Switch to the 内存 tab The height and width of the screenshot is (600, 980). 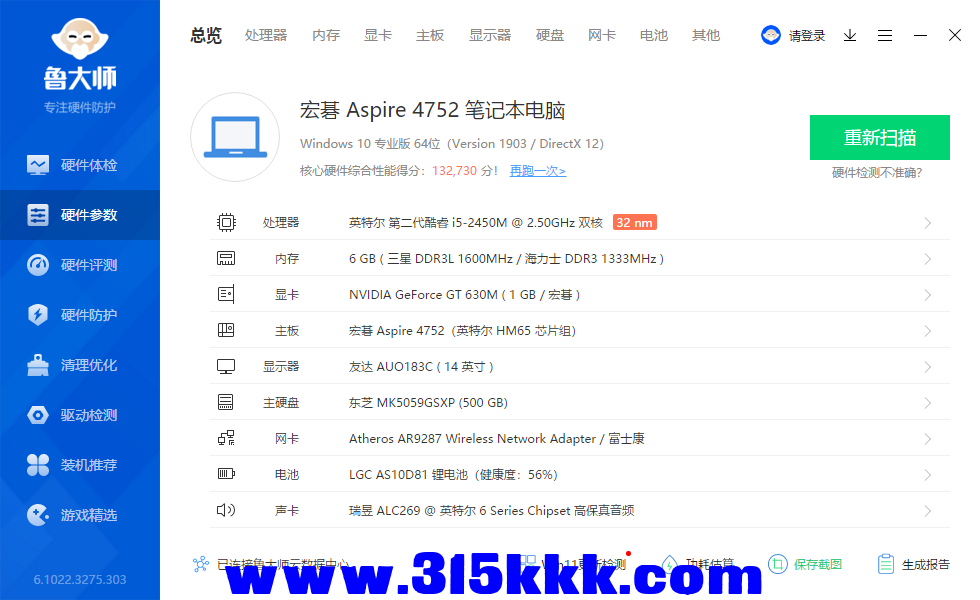pyautogui.click(x=326, y=36)
